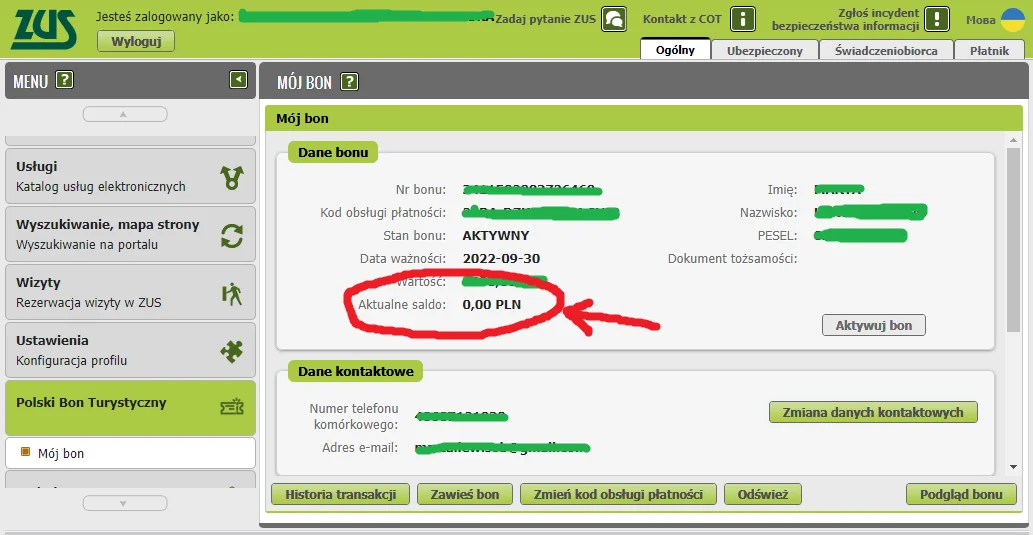Viewport: 1033px width, 535px height.
Task: Move the menu list down with the bottom arrow
Action: 125,503
